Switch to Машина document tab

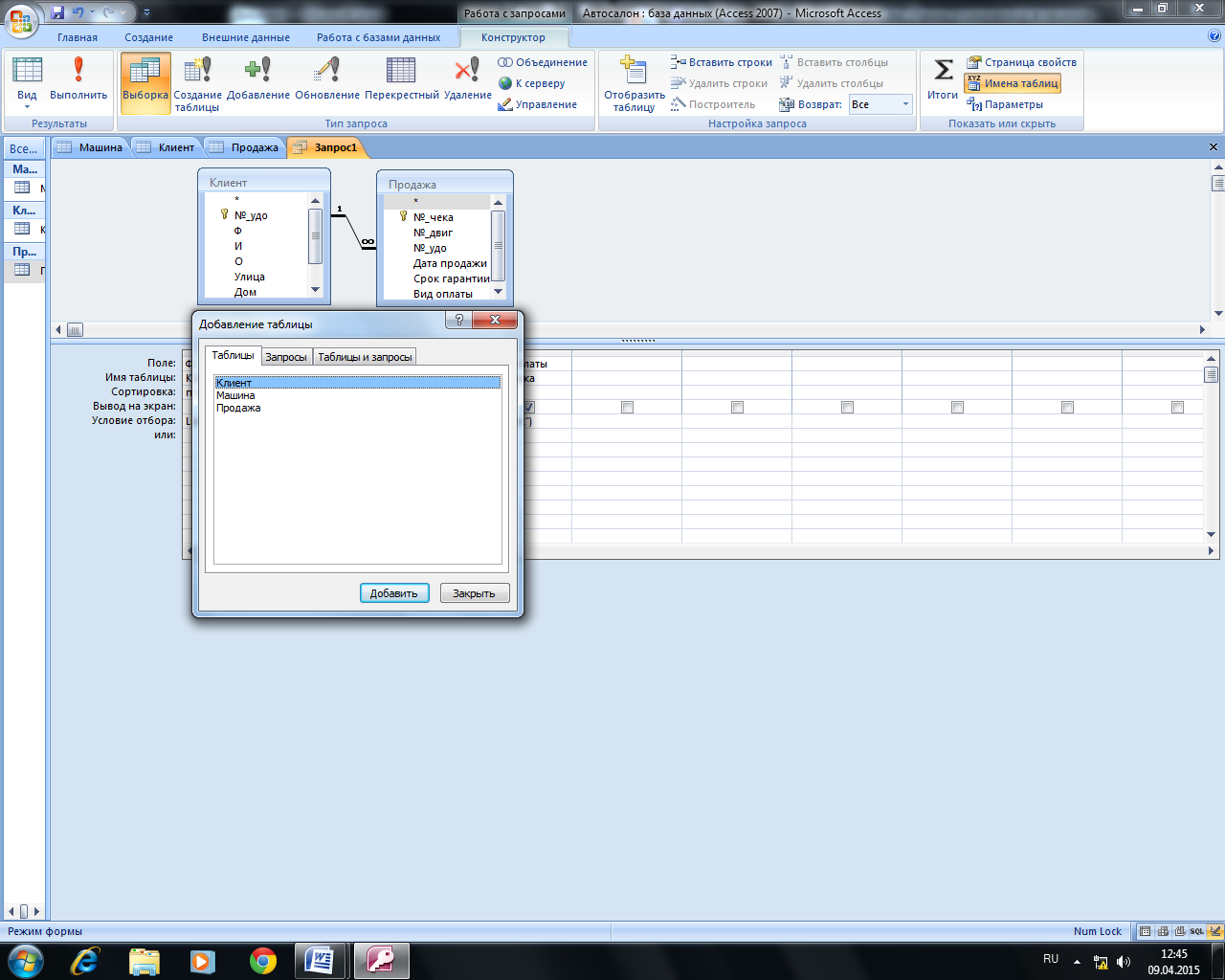[91, 147]
